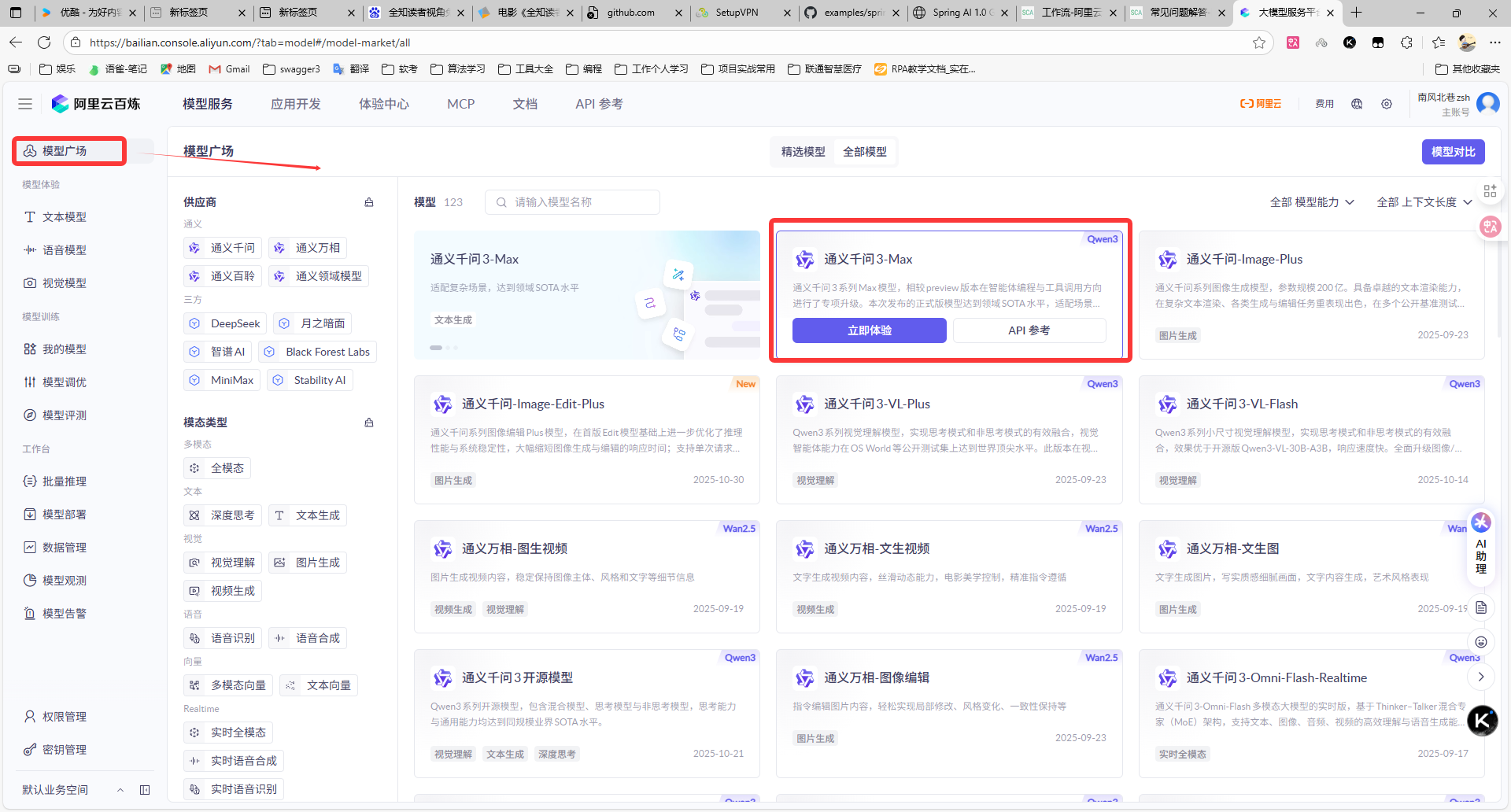Filter by 深度思考 type
Screen dimensions: 1511x812
(x=223, y=515)
